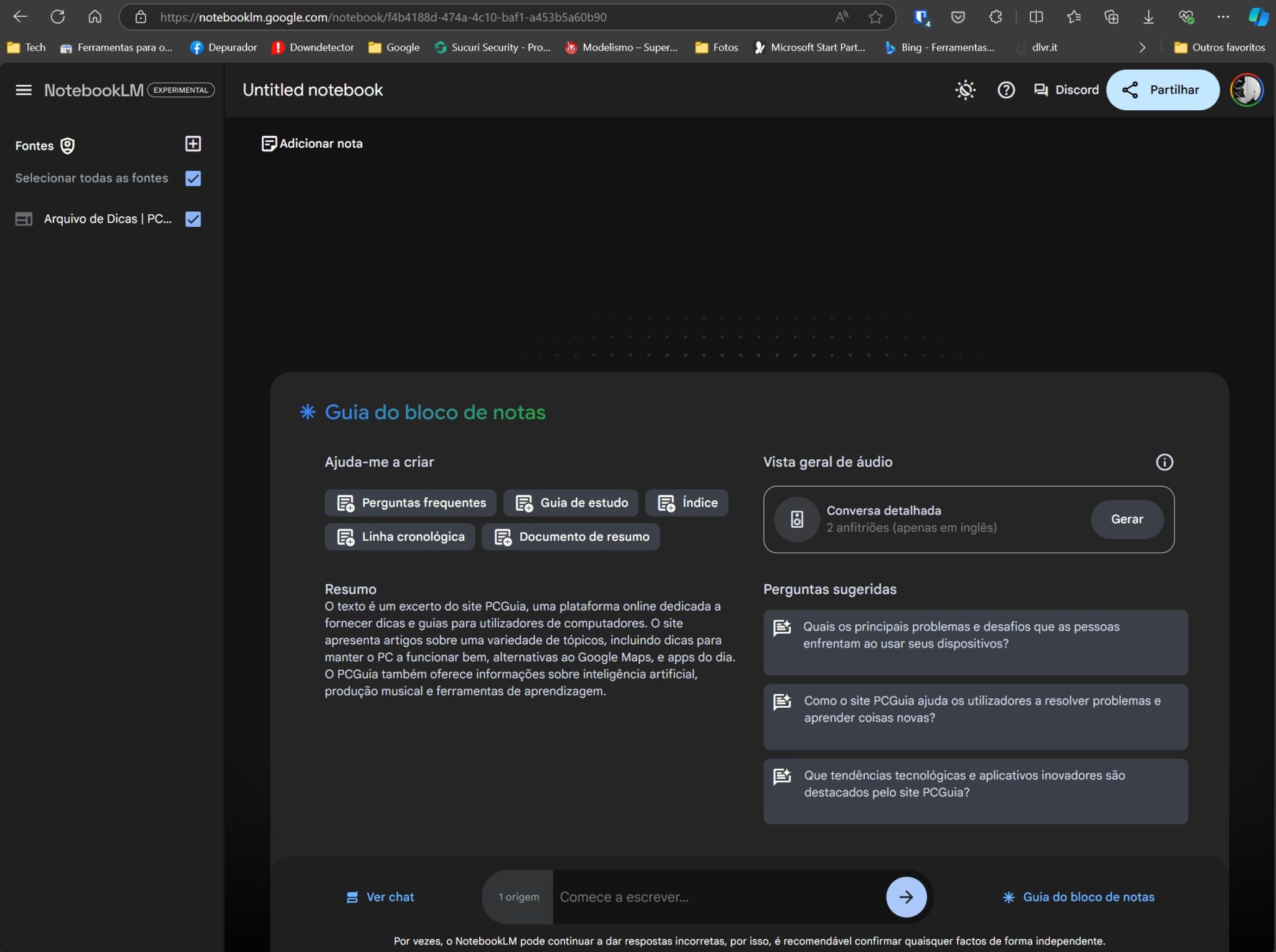Create 'Perguntas frequentes' document
This screenshot has width=1276, height=952.
click(410, 503)
